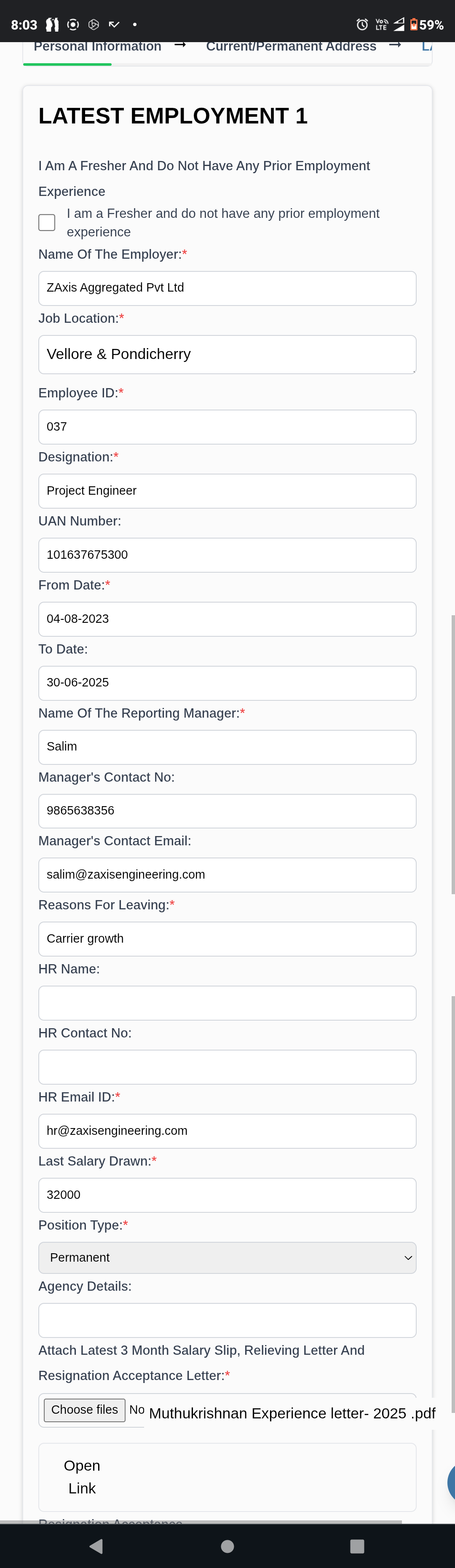Focus the To Date field

coord(227,682)
